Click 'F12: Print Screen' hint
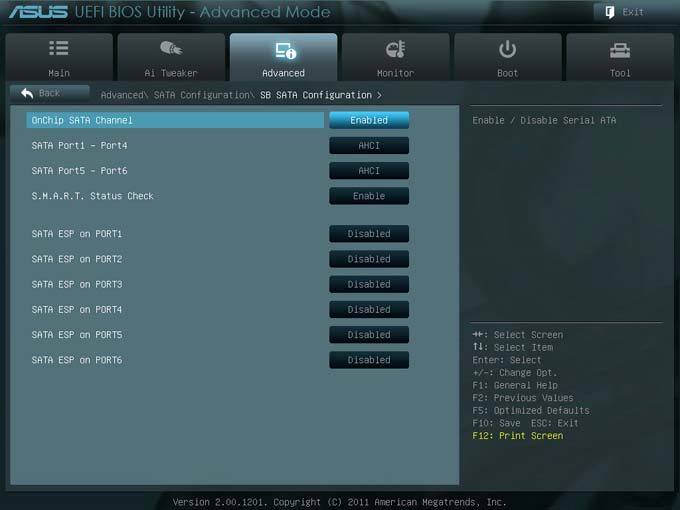This screenshot has height=510, width=680. pyautogui.click(x=518, y=435)
